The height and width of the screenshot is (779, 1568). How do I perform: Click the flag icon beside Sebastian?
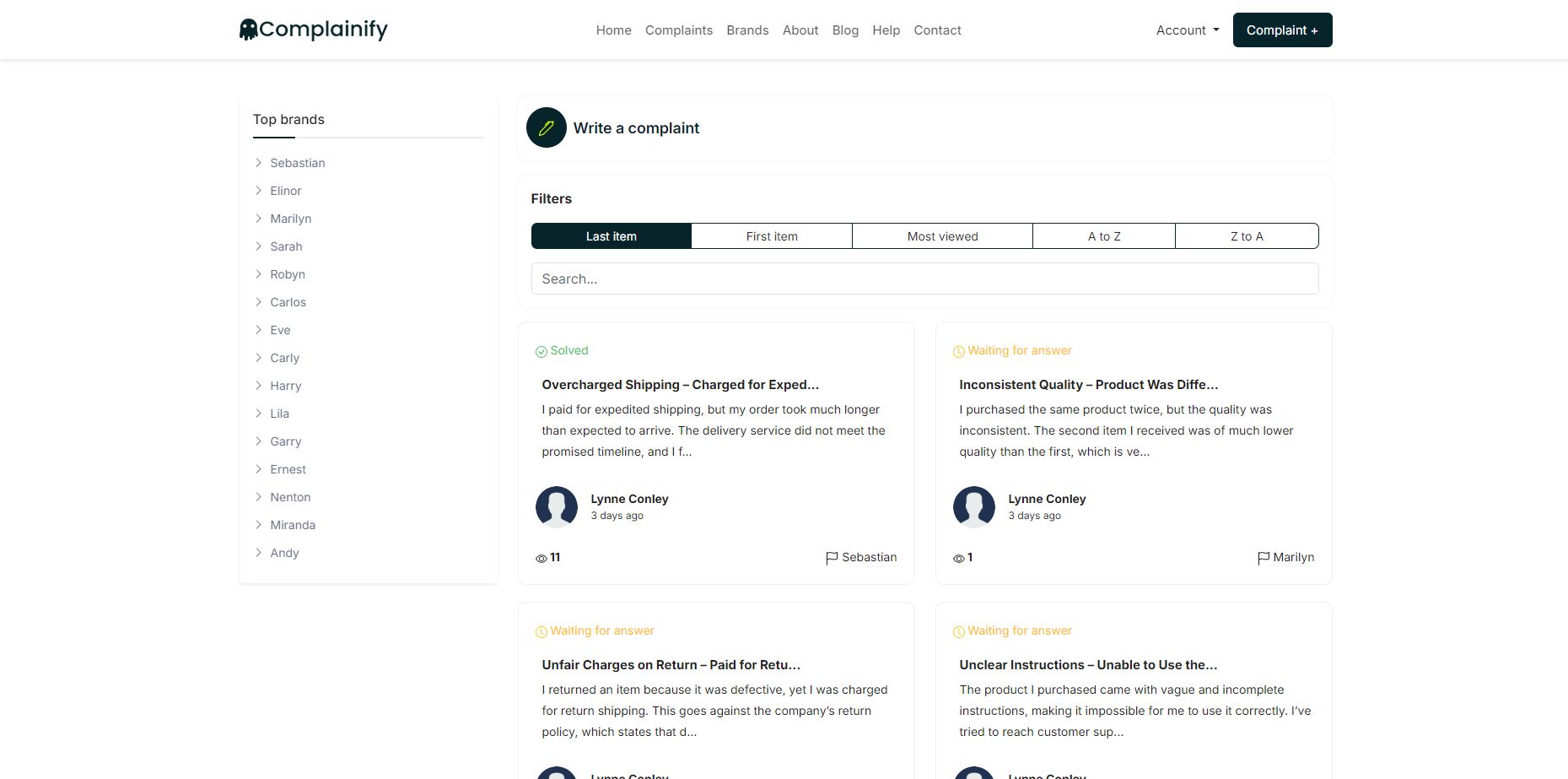tap(832, 558)
